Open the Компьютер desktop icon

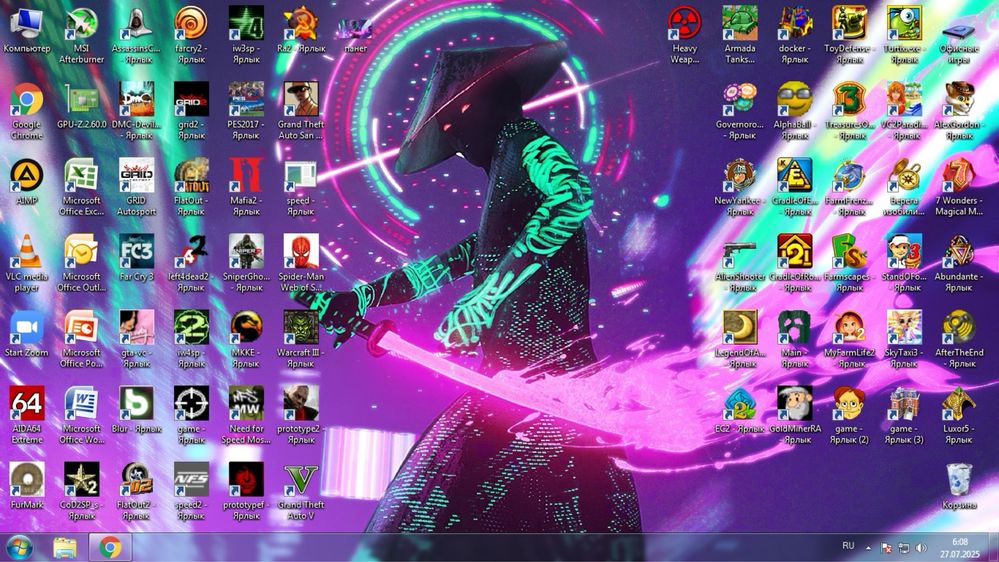[27, 24]
